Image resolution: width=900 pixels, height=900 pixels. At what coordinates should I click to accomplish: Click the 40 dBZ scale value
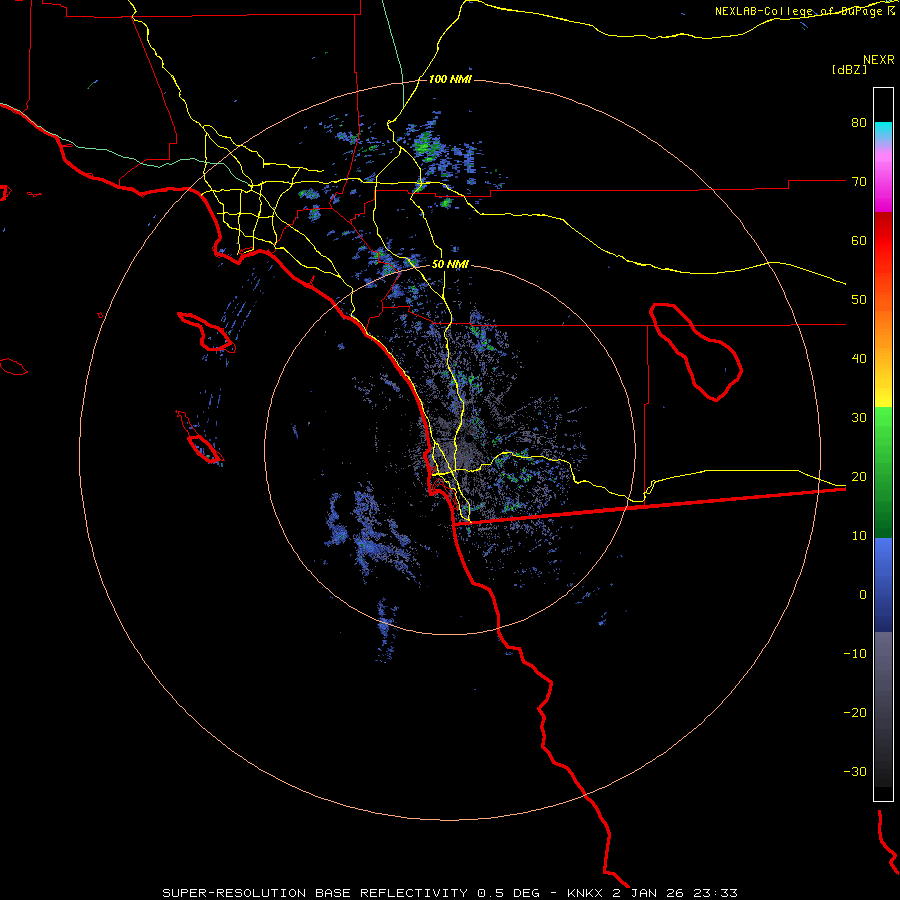[859, 359]
